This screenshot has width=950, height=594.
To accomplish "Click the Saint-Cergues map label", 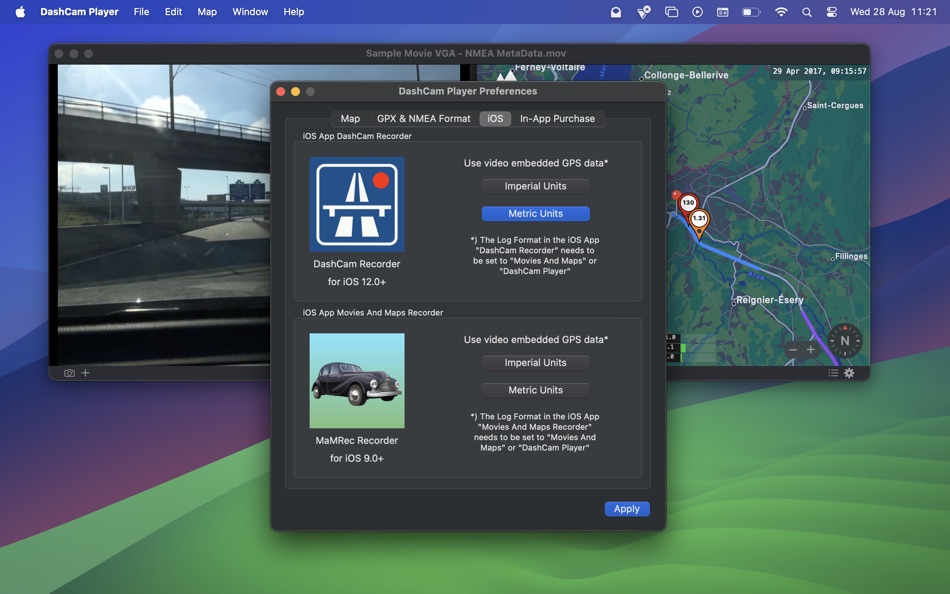I will (x=835, y=105).
